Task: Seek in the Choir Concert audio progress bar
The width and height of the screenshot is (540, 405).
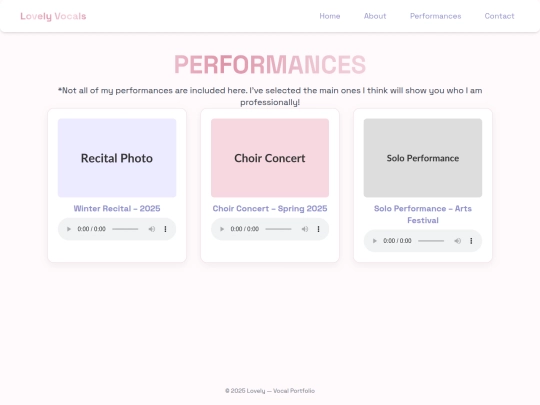Action: pos(278,229)
